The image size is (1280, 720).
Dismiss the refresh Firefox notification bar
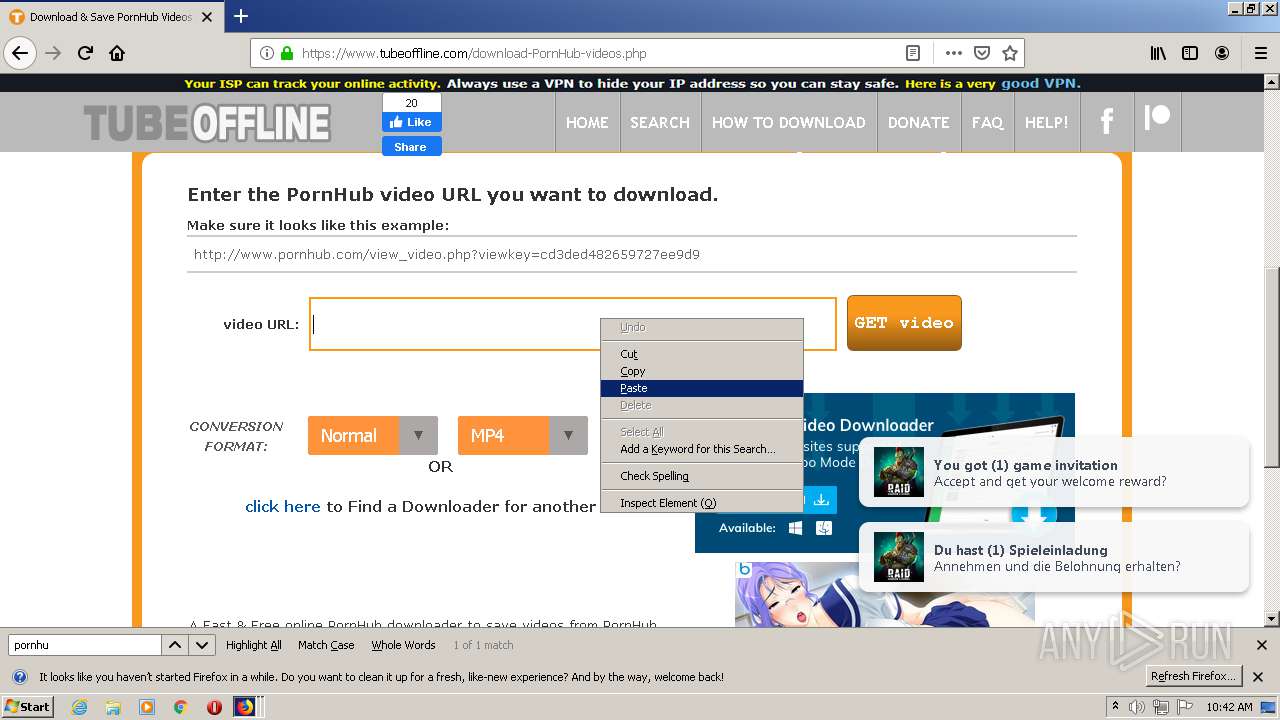(1258, 677)
